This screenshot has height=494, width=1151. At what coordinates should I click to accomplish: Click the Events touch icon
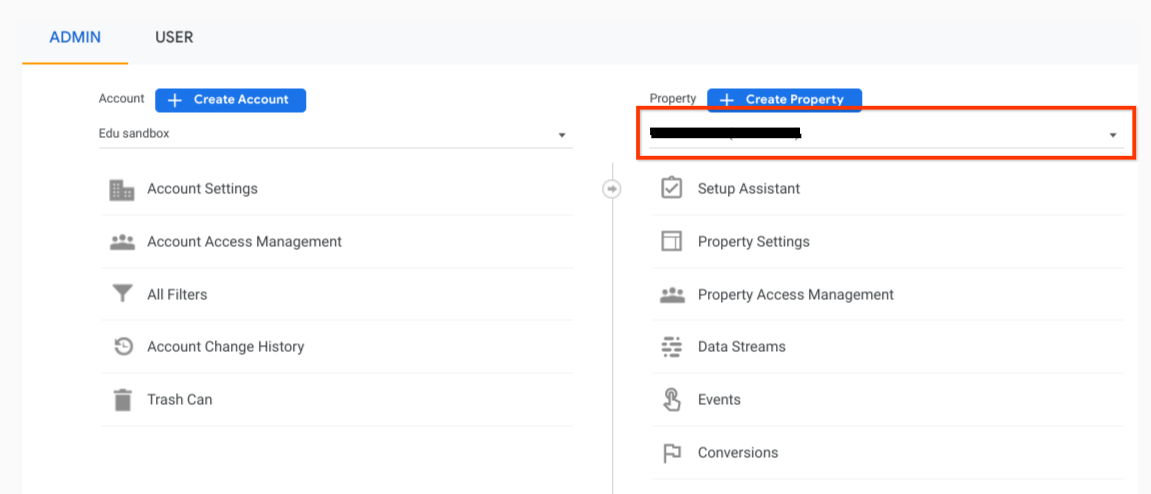672,400
